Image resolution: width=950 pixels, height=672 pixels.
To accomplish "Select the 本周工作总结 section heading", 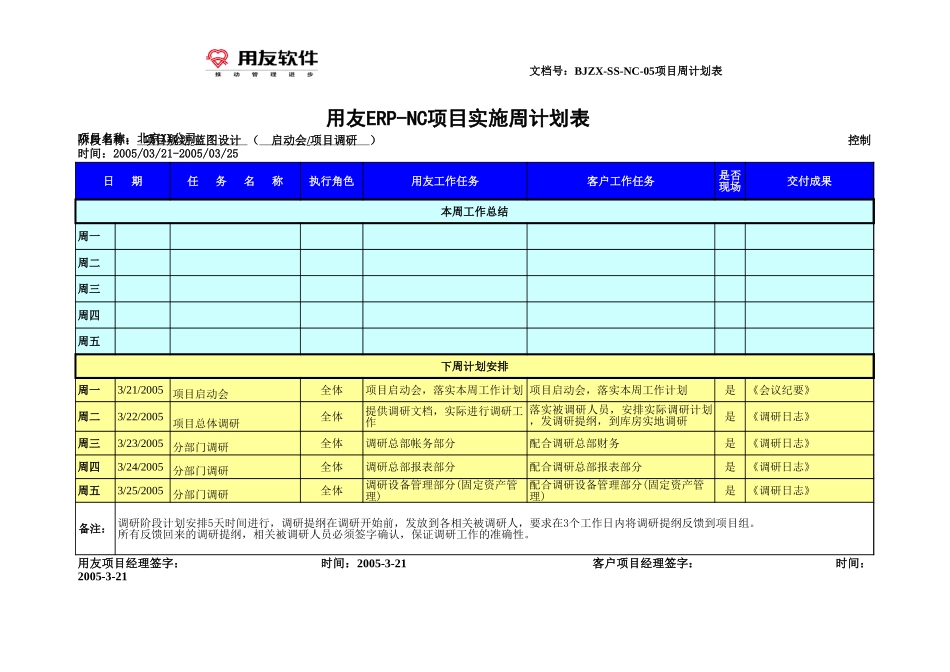I will [x=474, y=211].
